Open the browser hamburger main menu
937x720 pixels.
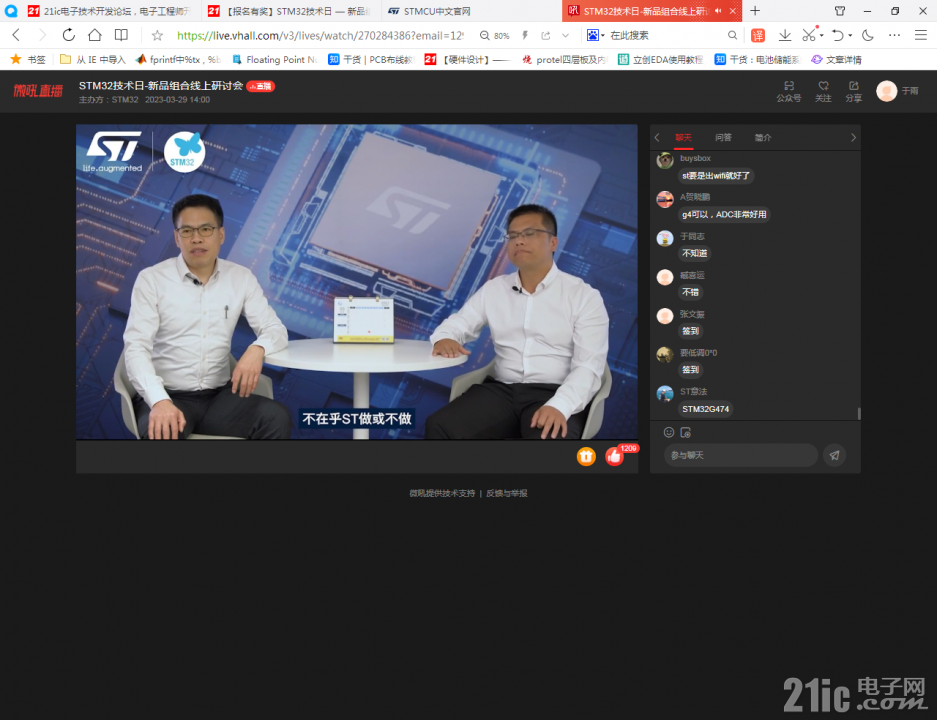pos(921,35)
